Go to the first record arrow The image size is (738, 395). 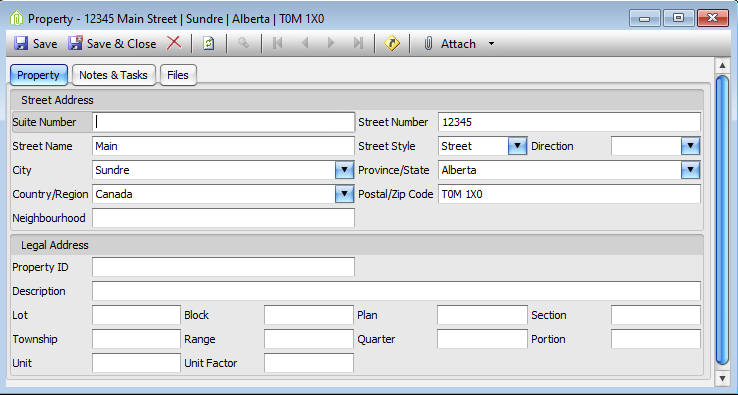click(x=278, y=43)
